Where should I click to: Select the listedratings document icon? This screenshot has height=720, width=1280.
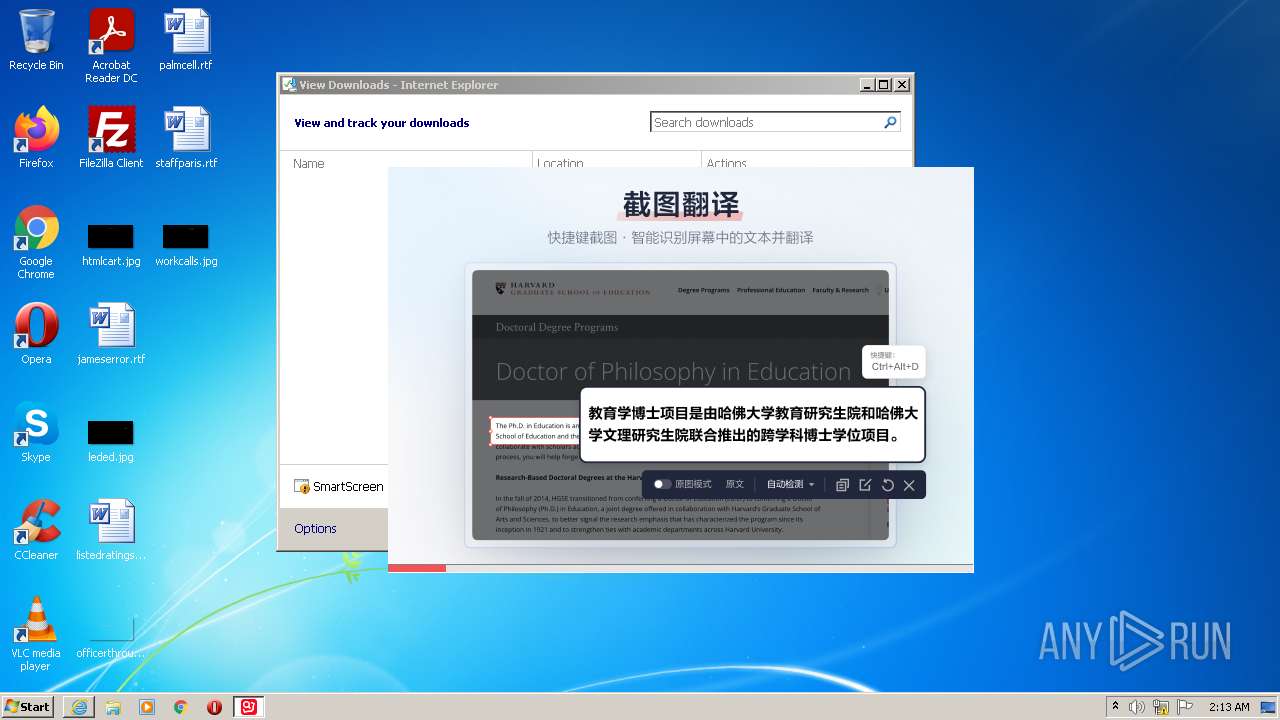111,530
